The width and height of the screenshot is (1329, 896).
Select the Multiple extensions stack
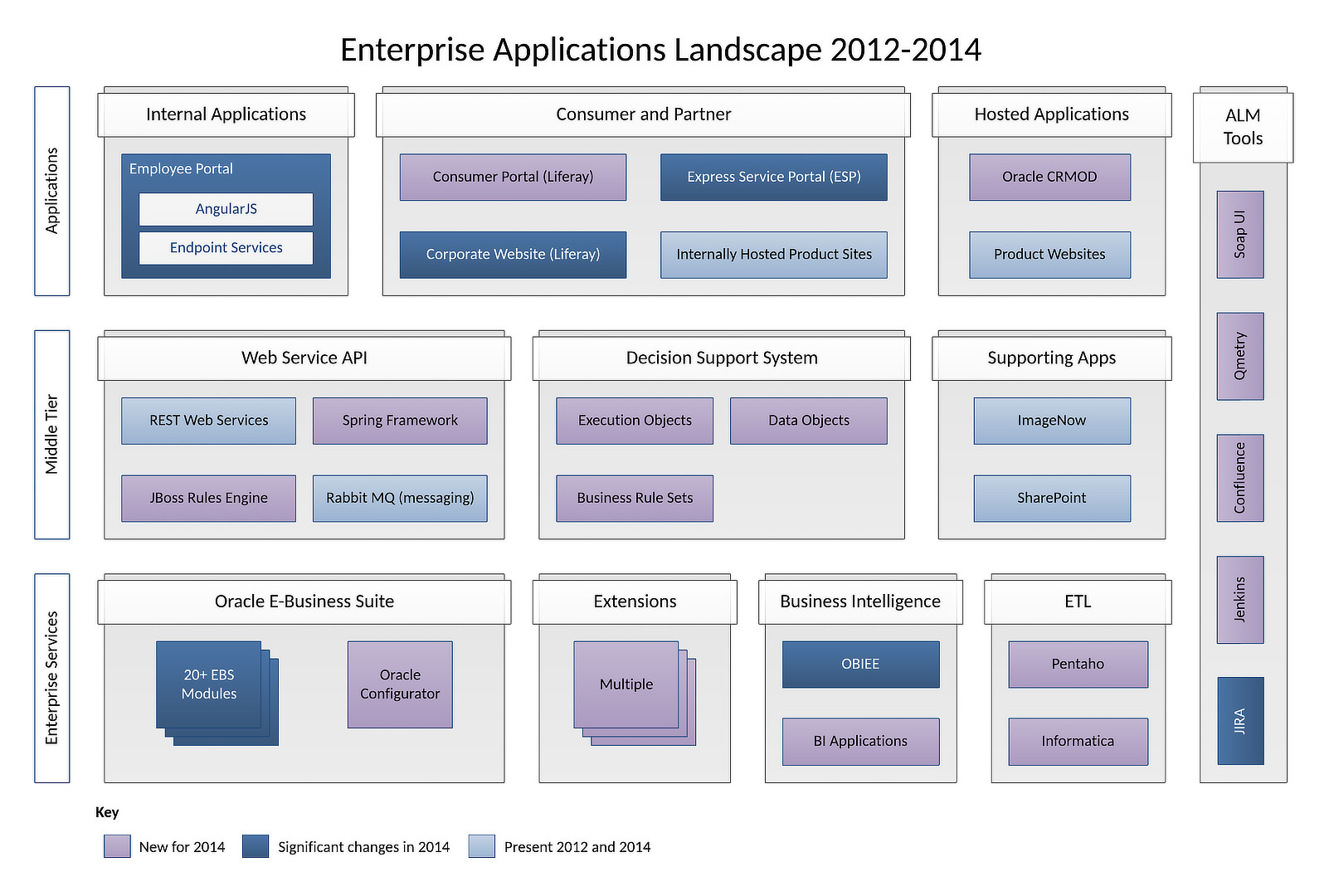tap(635, 693)
